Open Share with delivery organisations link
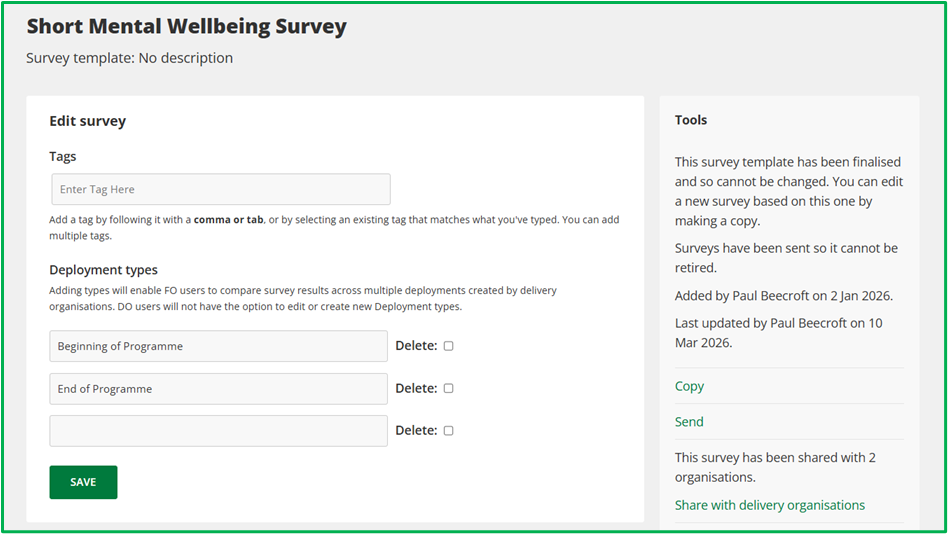This screenshot has height=534, width=948. (769, 505)
